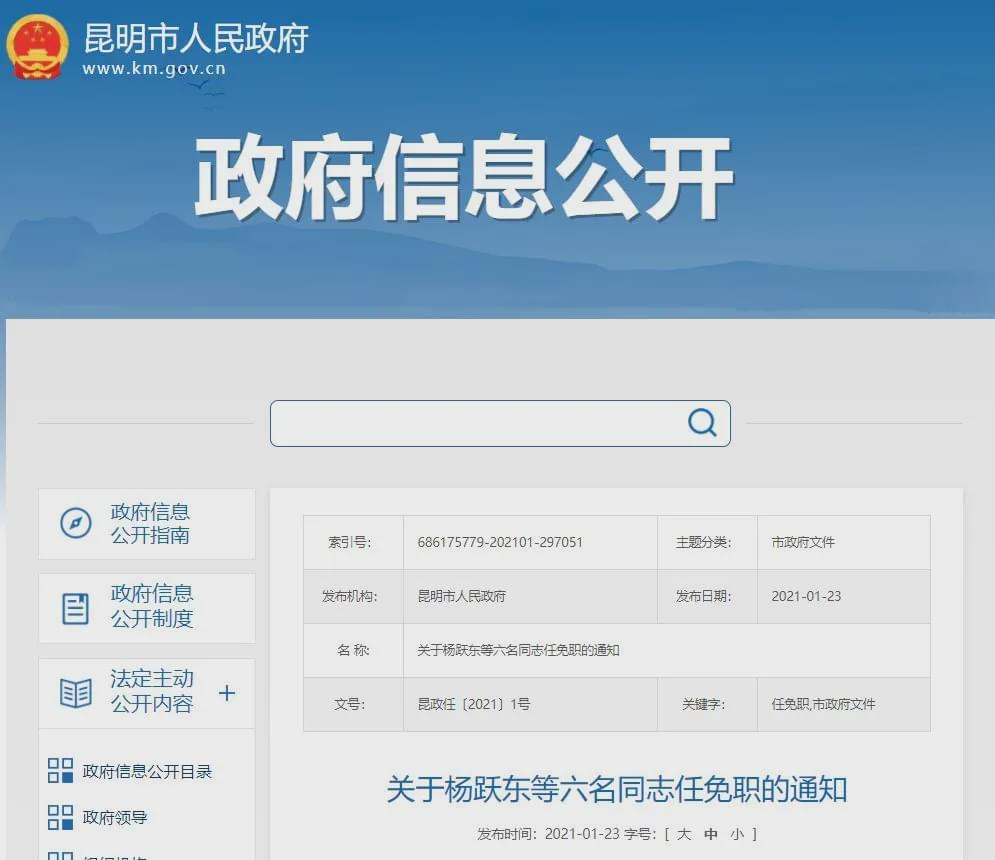Select the 法定主动公开内容 menu label
Viewport: 995px width, 860px height.
pyautogui.click(x=152, y=691)
